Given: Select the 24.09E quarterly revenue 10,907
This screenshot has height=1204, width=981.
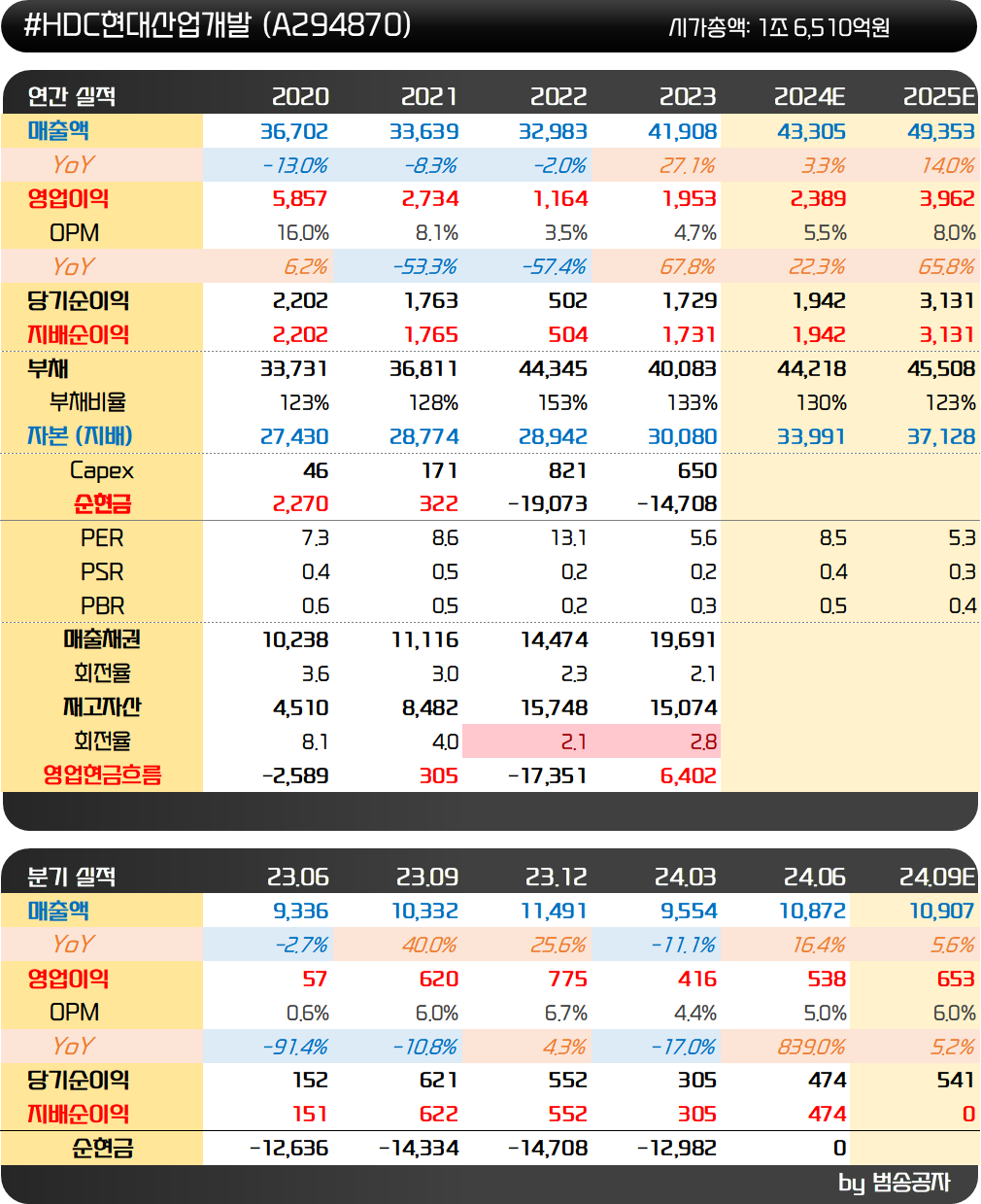Looking at the screenshot, I should pyautogui.click(x=942, y=911).
